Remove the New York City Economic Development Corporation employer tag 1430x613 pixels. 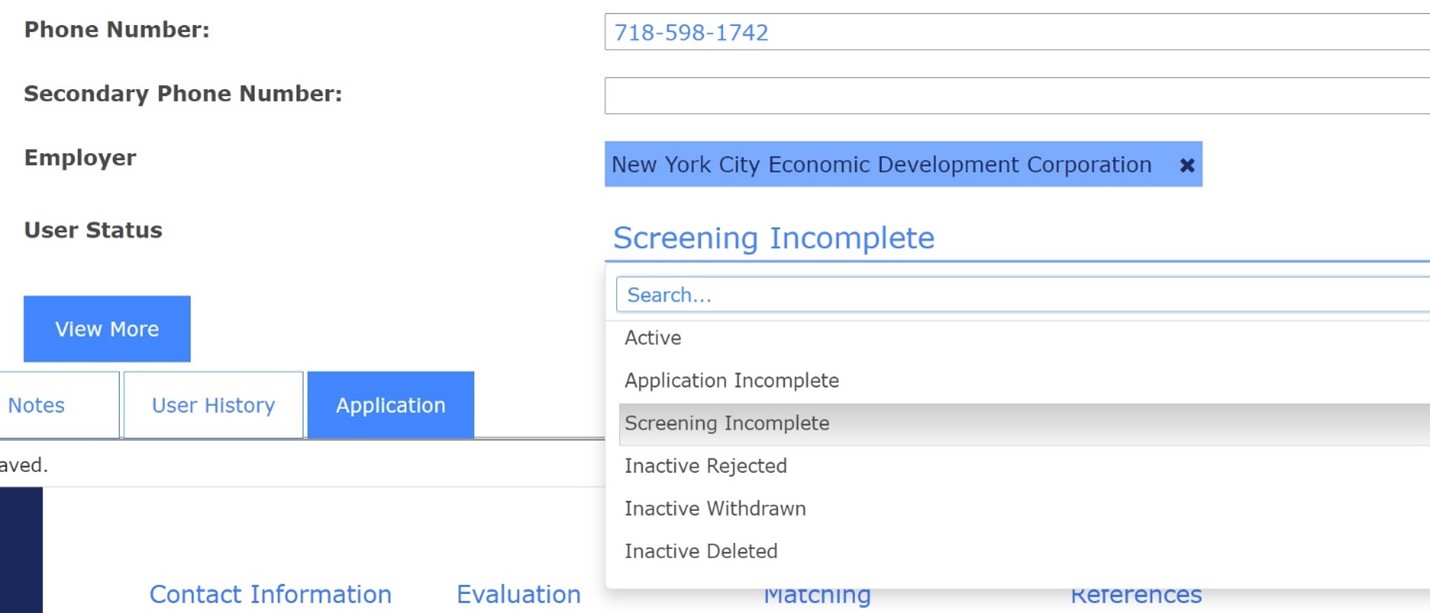point(1186,165)
